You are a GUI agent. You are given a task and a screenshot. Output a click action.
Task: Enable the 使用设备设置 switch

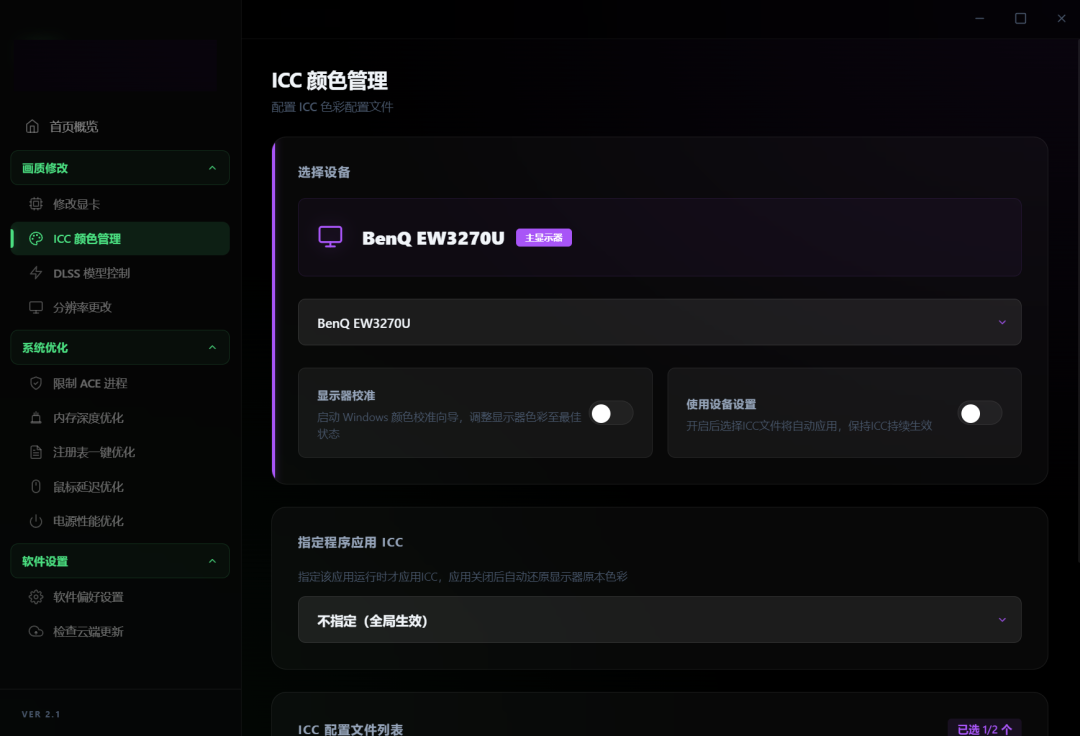pos(979,413)
